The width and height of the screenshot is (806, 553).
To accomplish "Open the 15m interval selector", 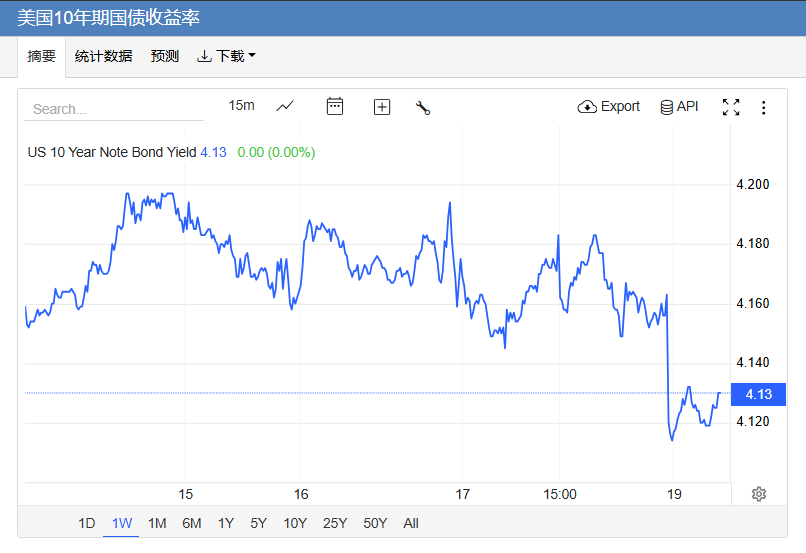I will click(x=241, y=105).
